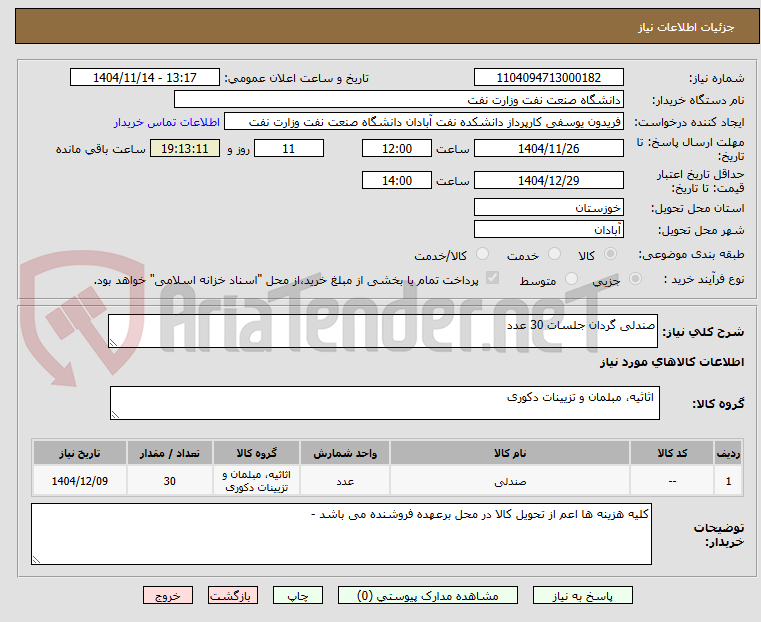Click the خروج exit button
761x622 pixels.
(x=168, y=595)
